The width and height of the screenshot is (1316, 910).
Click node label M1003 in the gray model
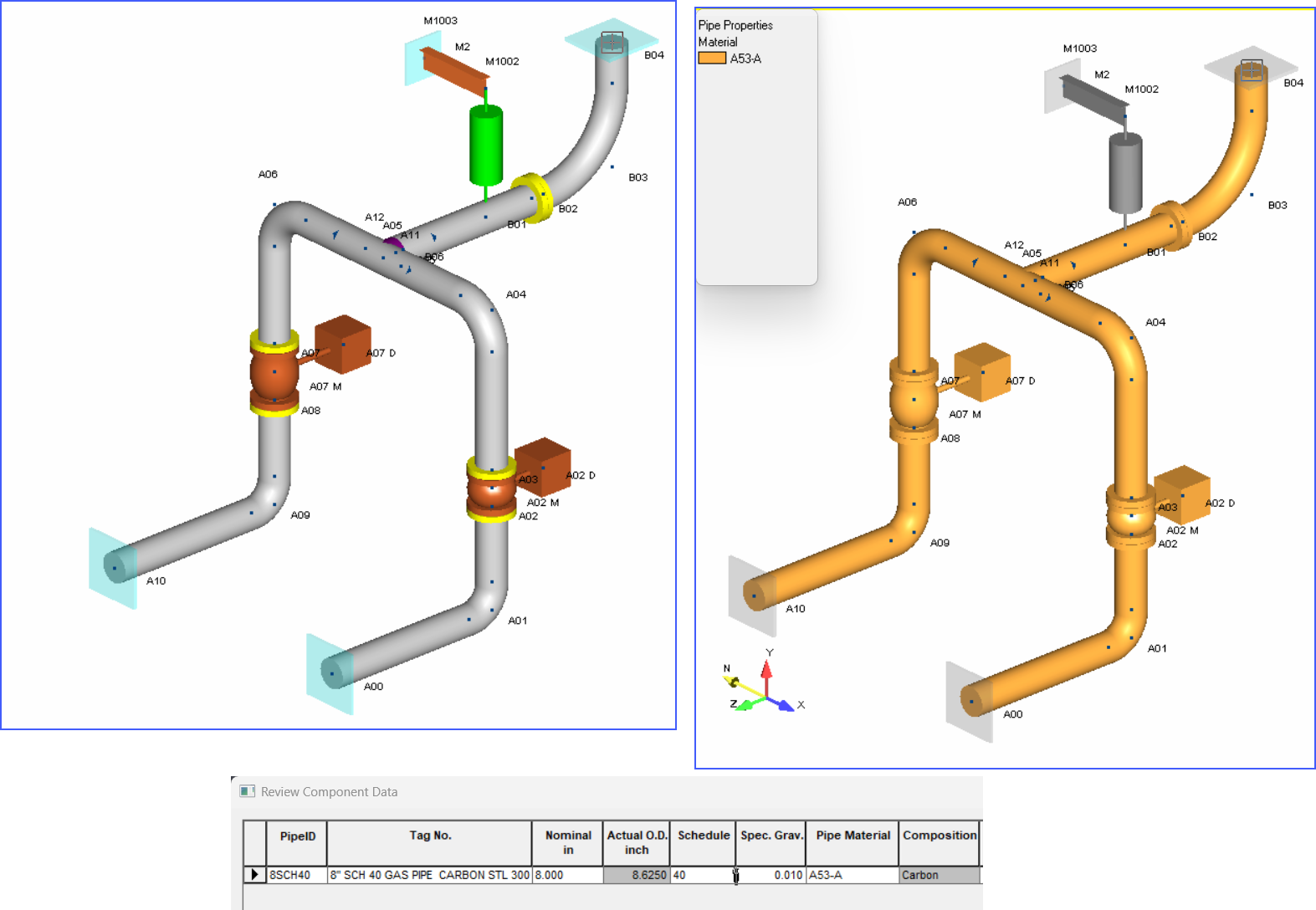440,21
